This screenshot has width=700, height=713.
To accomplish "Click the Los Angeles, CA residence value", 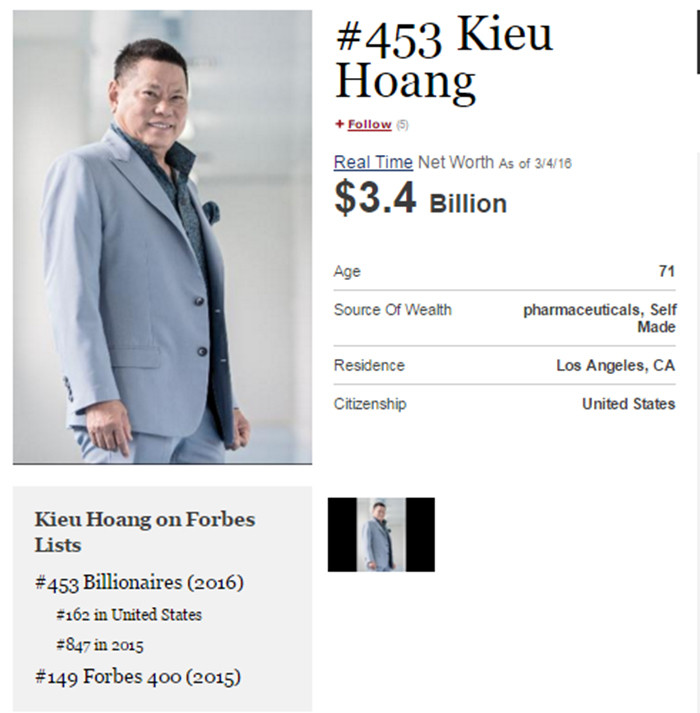I will coord(615,366).
